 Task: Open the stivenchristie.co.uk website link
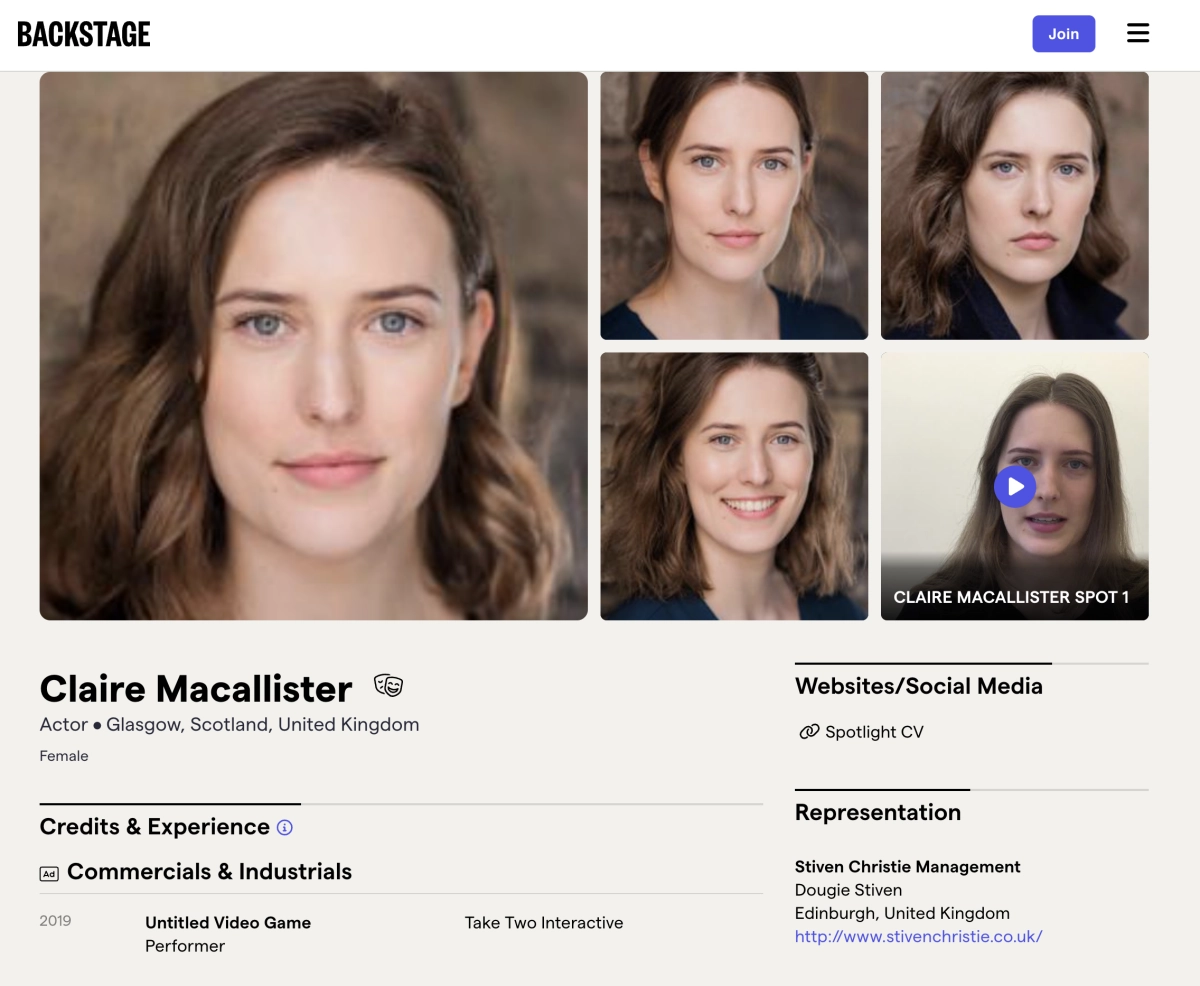(x=919, y=937)
